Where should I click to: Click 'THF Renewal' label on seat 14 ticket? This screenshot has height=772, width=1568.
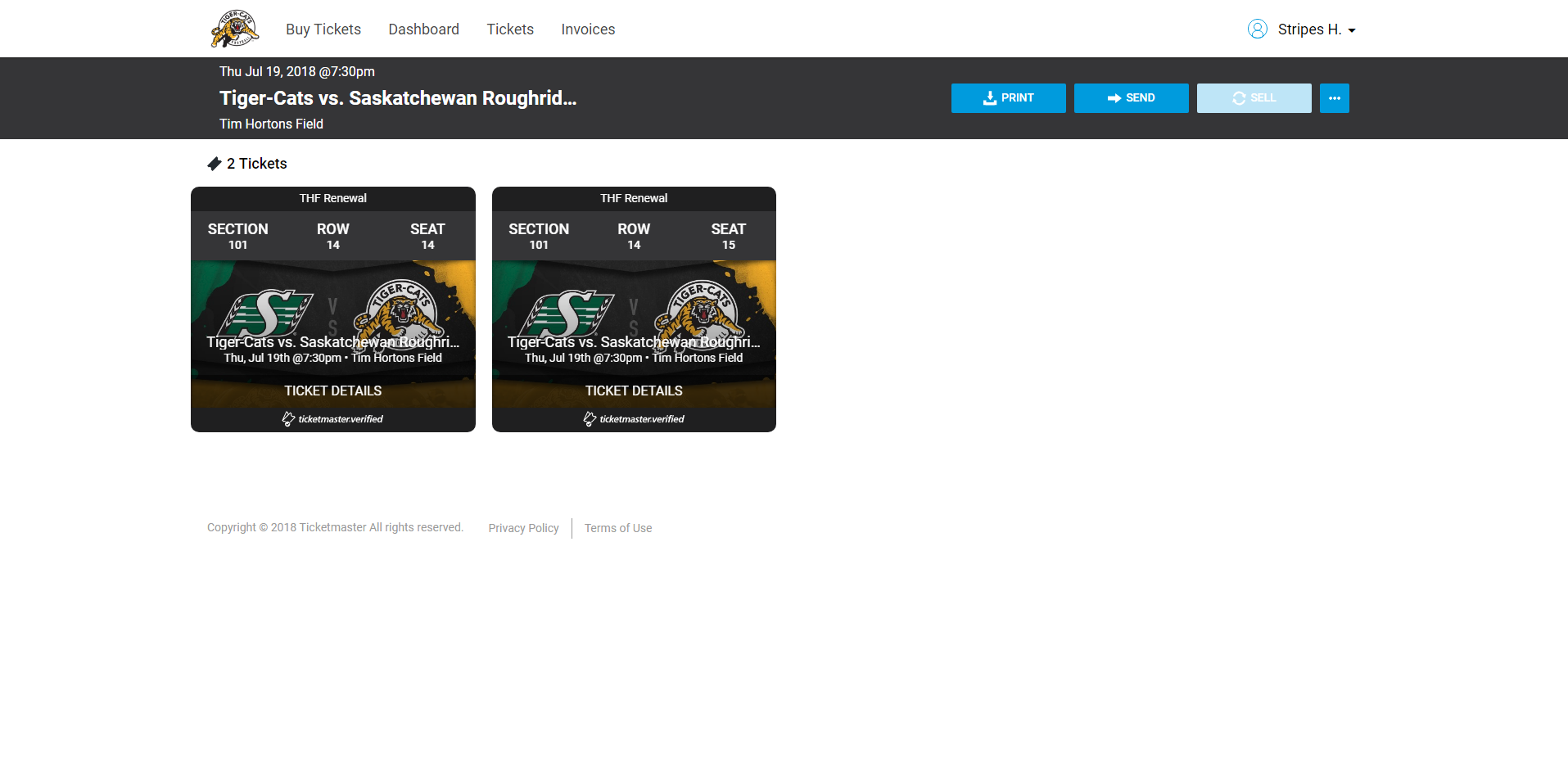333,198
